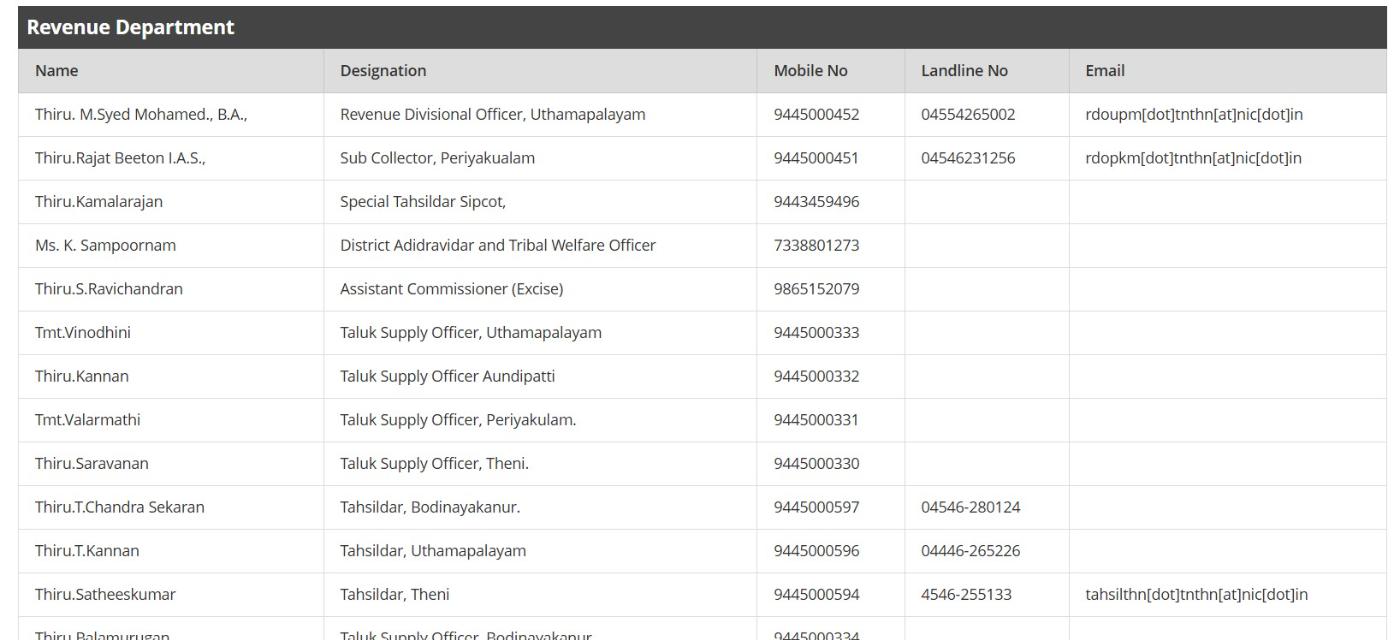1400x640 pixels.
Task: Click the Revenue Department table title
Action: pos(130,28)
